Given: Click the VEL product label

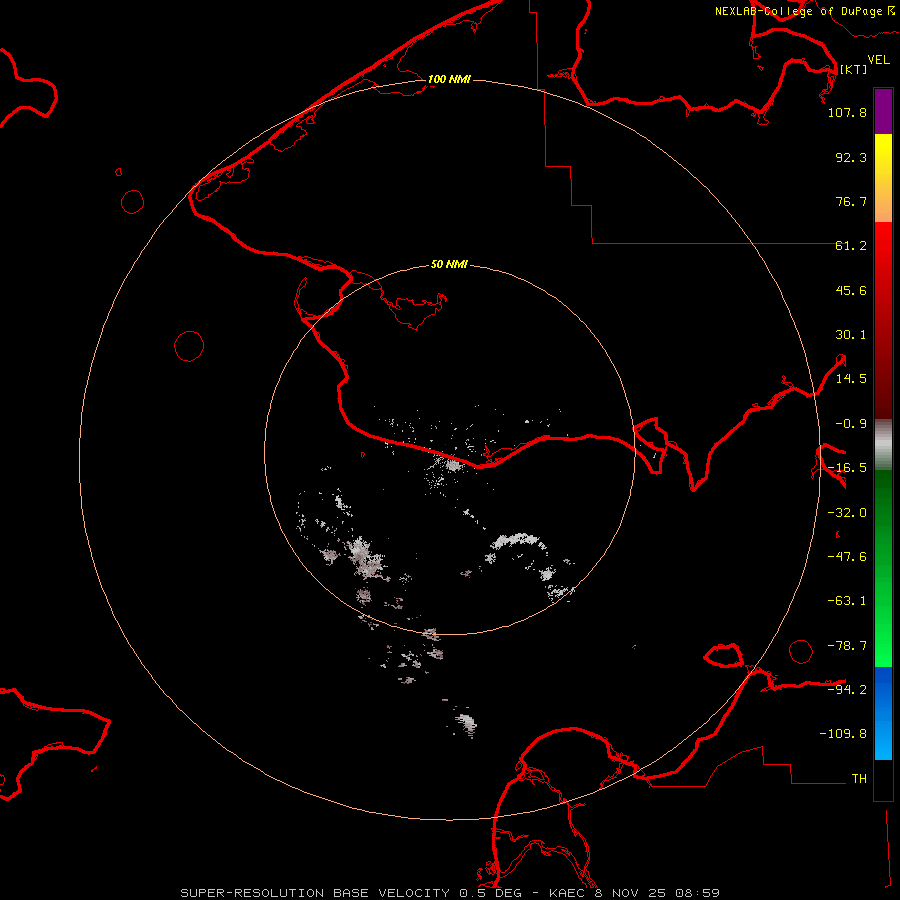Looking at the screenshot, I should point(878,60).
